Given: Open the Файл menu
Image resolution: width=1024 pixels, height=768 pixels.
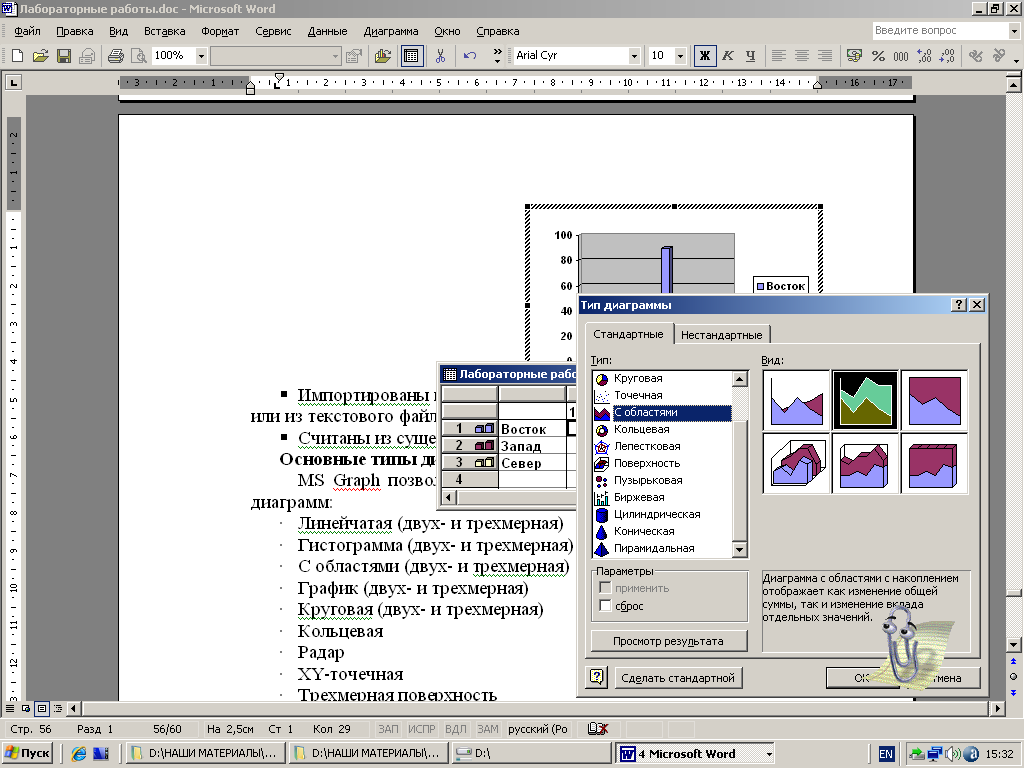Looking at the screenshot, I should (x=27, y=31).
